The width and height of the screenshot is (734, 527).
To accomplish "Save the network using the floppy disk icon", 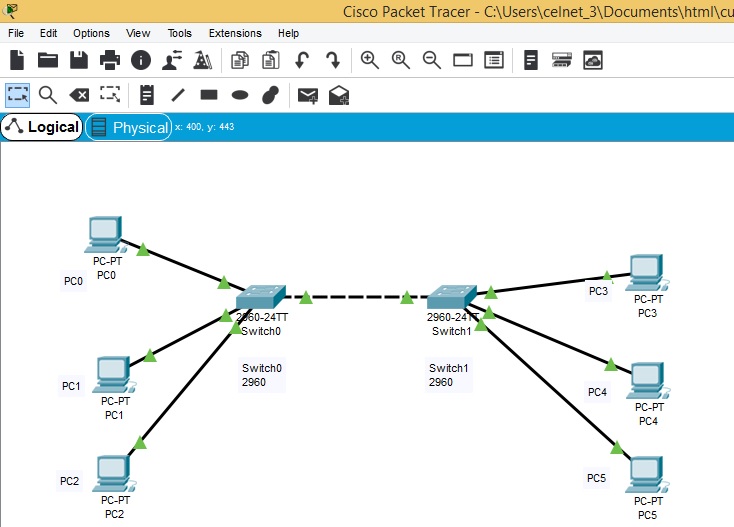I will 79,60.
